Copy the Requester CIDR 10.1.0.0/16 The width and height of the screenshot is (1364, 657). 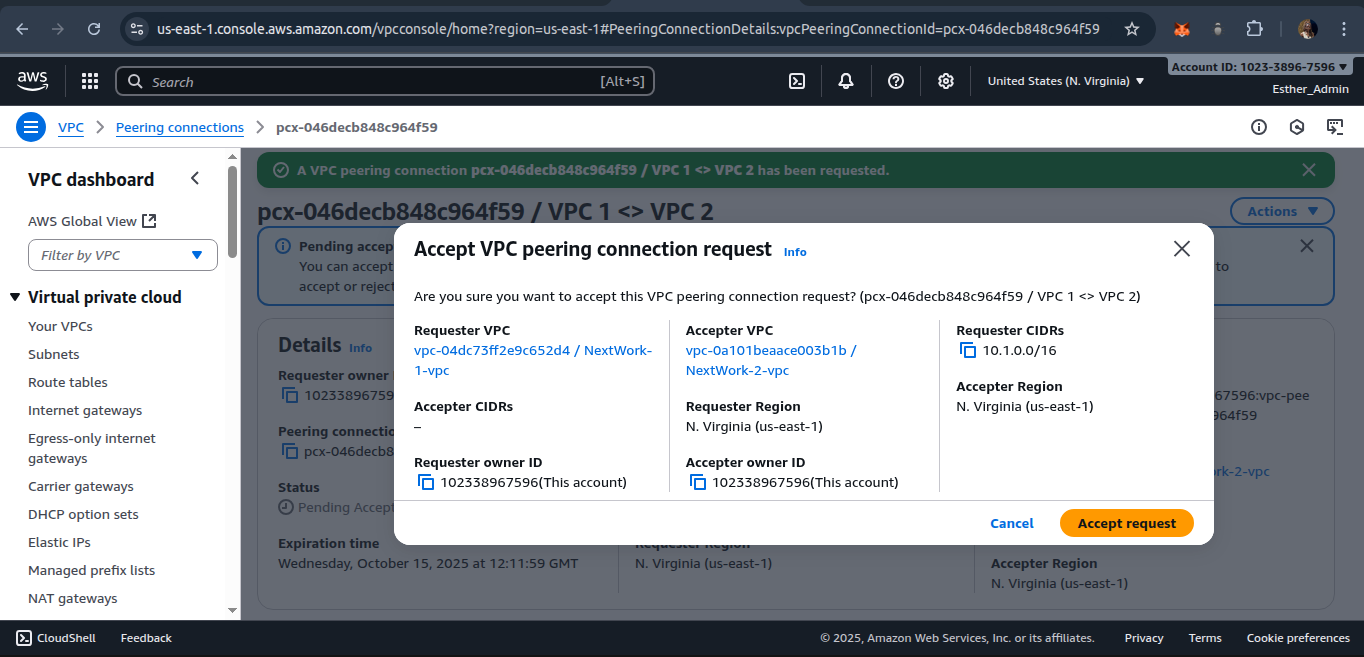click(x=967, y=350)
